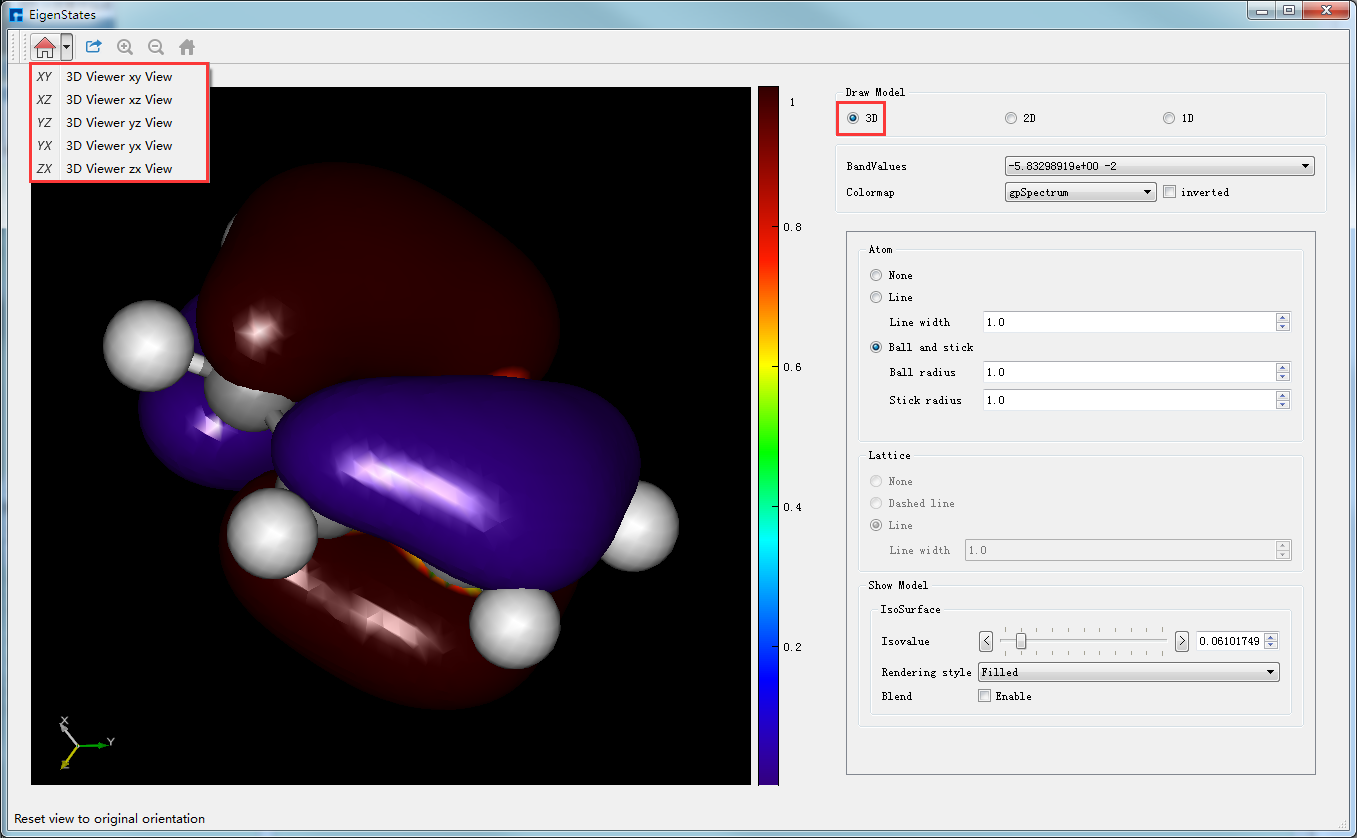
Task: Click the zoom out magnifier icon
Action: tap(156, 47)
